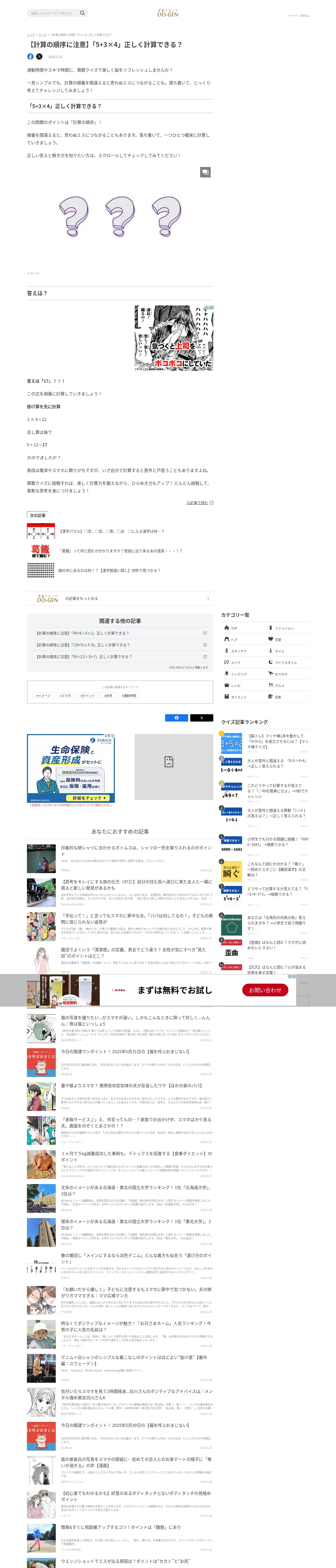This screenshot has height=1568, width=336.
Task: Open the 元記事で読む link
Action: click(x=199, y=503)
